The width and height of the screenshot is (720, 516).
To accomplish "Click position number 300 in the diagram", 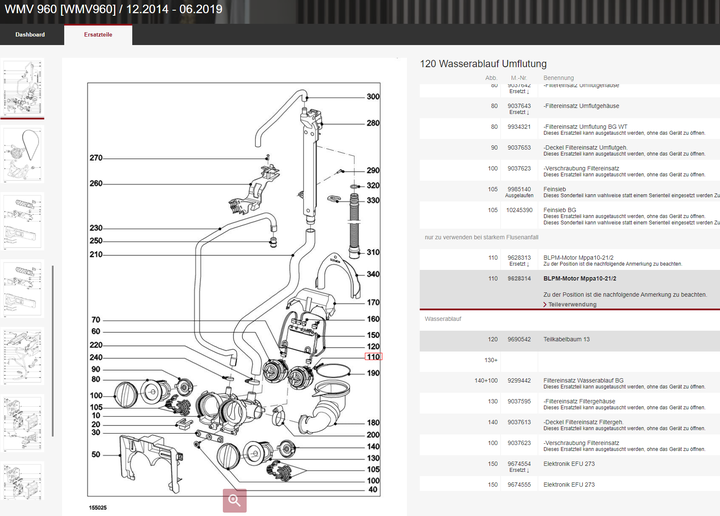I will pos(373,97).
